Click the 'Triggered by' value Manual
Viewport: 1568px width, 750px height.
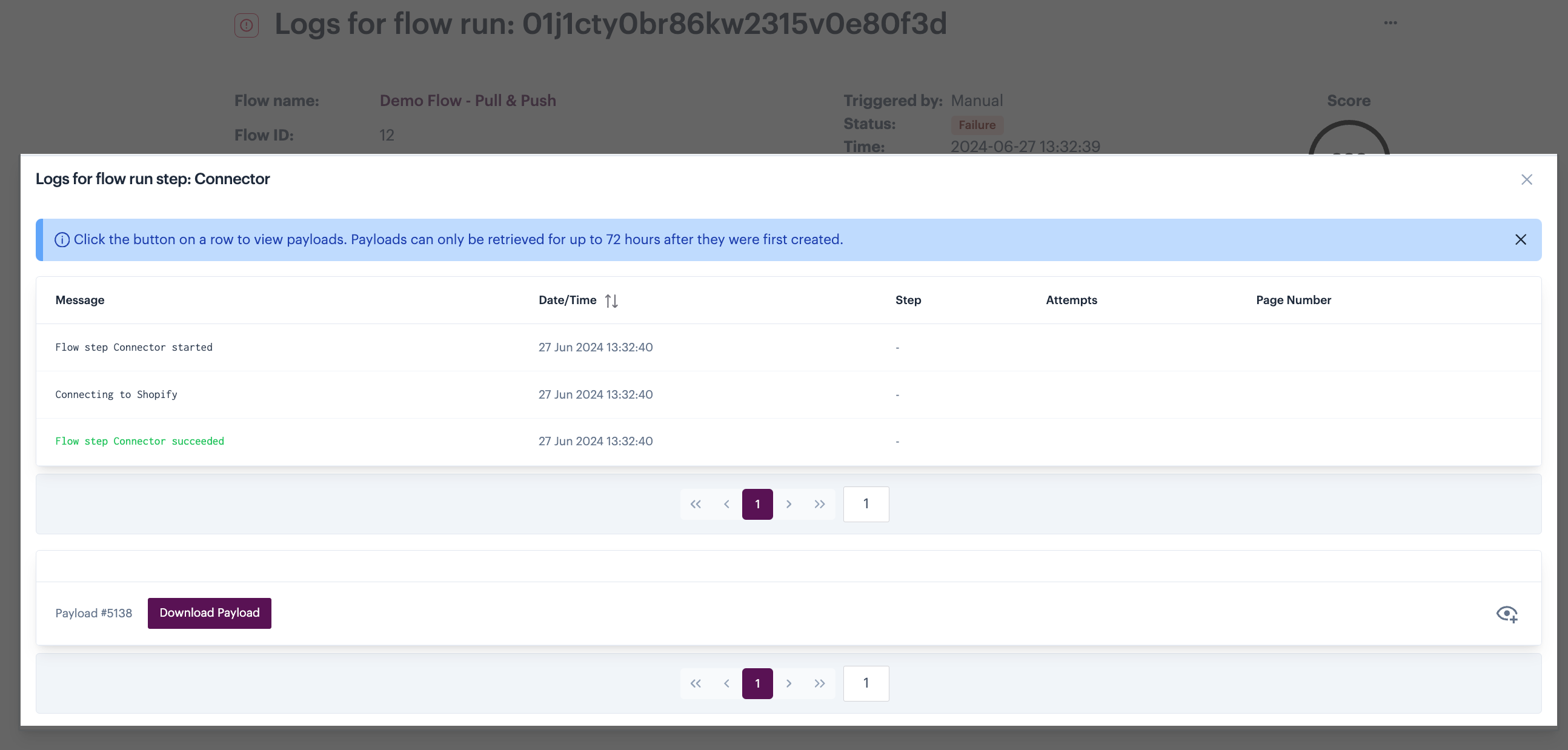click(977, 101)
